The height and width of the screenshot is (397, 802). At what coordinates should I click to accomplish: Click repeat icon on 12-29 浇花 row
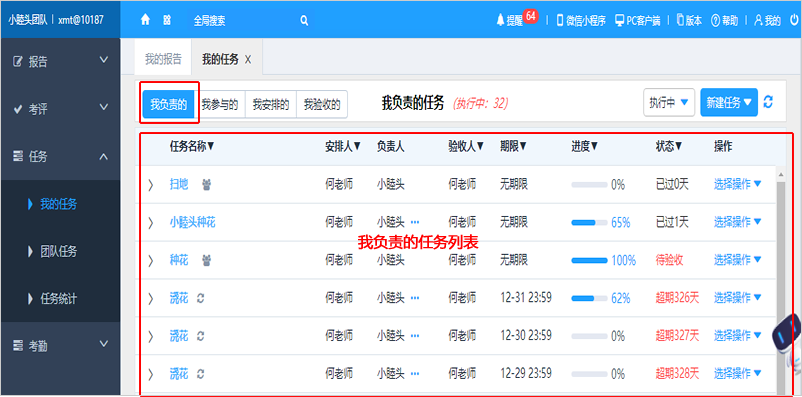tap(200, 374)
